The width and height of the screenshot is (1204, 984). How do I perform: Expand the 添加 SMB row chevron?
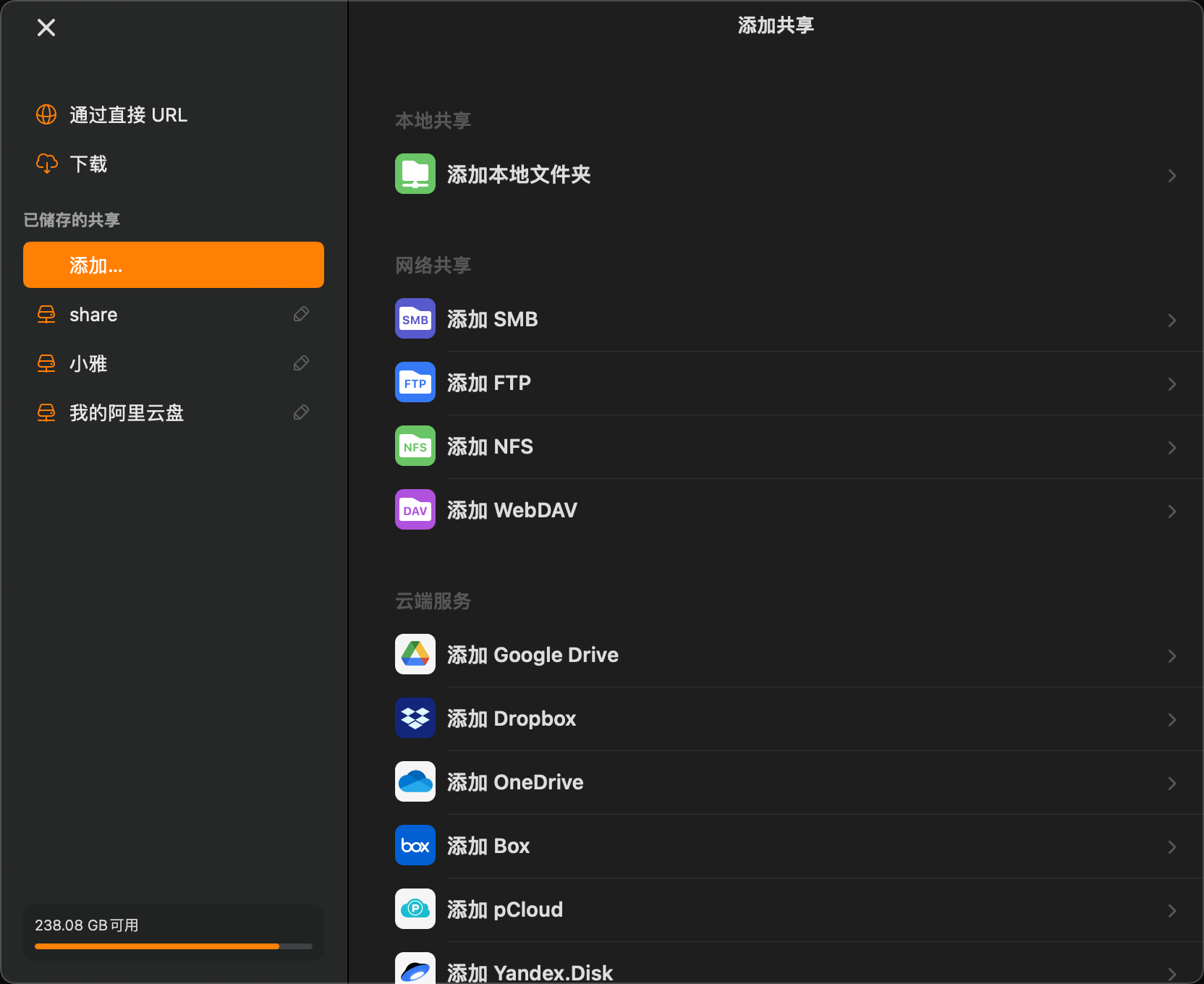1172,321
